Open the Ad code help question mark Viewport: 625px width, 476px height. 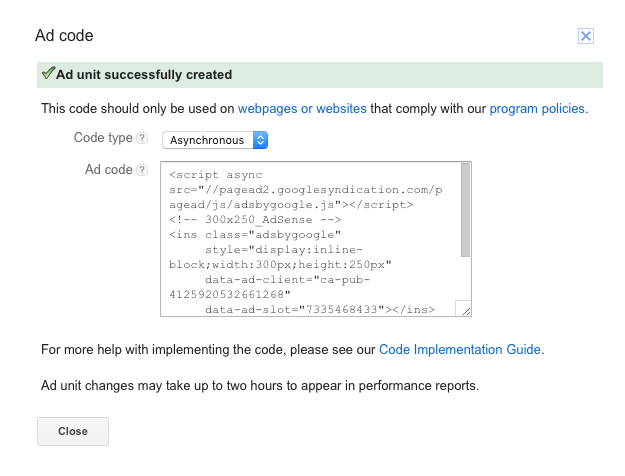pyautogui.click(x=142, y=170)
